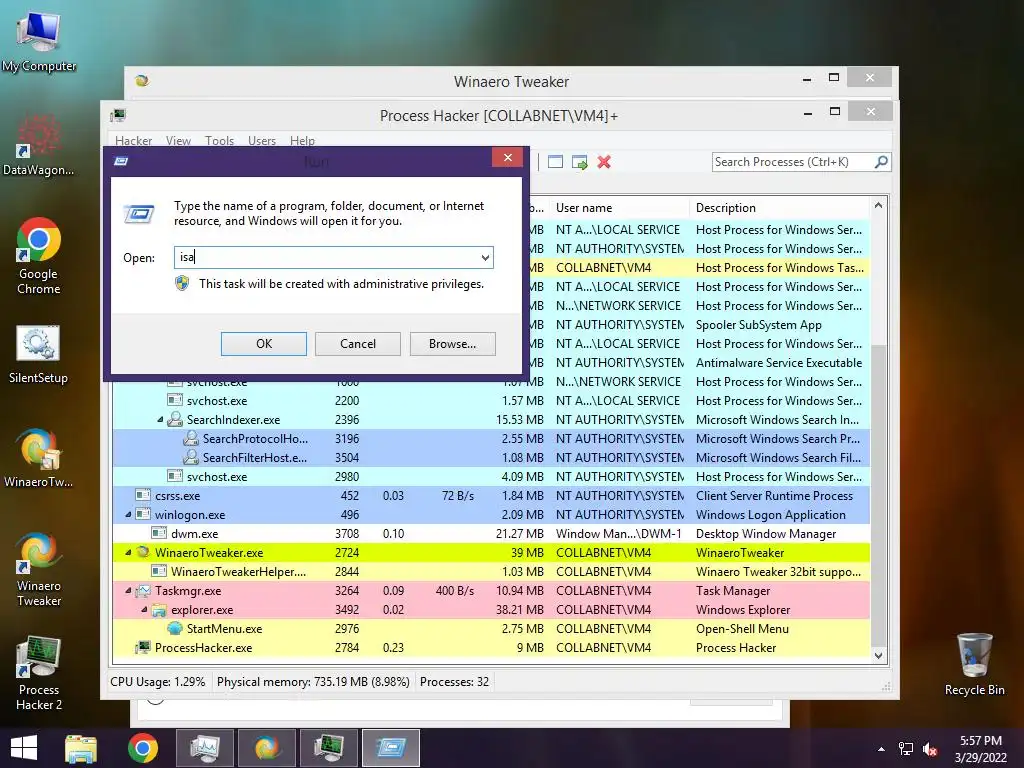Switch to Winaero Tweaker taskbar button

click(x=266, y=748)
